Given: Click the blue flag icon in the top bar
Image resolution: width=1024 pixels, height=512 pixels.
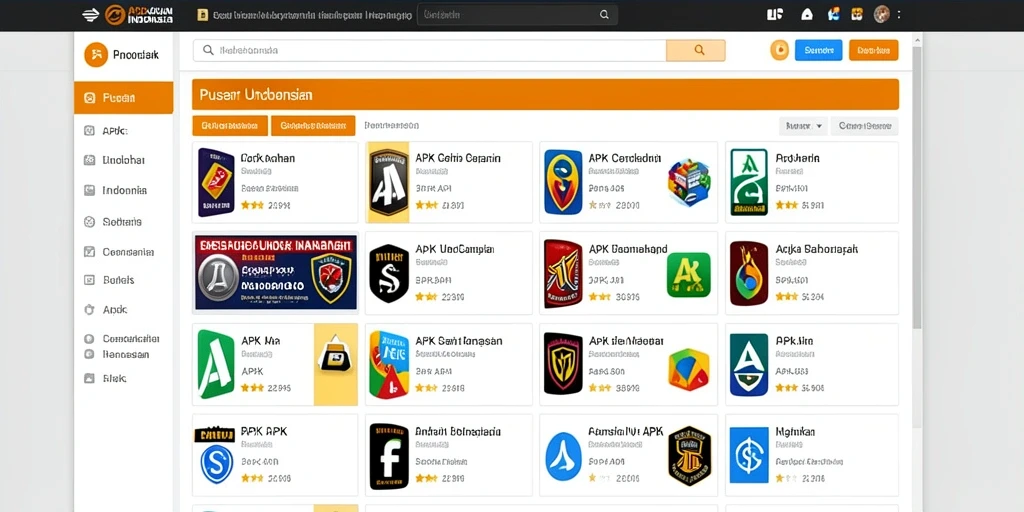Looking at the screenshot, I should click(833, 14).
